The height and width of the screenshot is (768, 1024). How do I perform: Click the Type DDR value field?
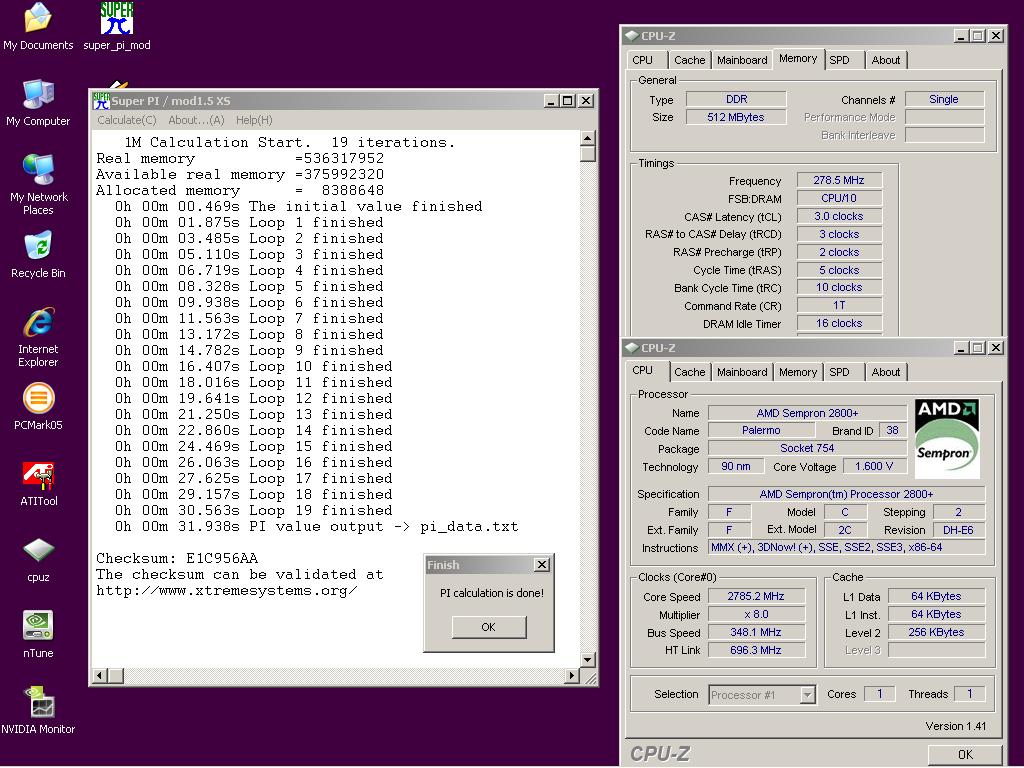tap(736, 99)
